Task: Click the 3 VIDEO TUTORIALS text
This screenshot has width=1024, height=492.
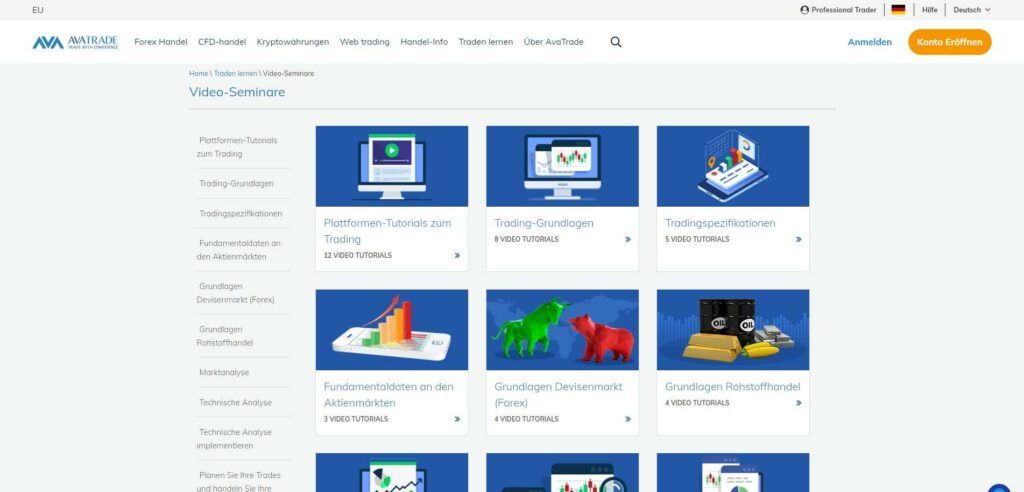Action: click(x=356, y=419)
